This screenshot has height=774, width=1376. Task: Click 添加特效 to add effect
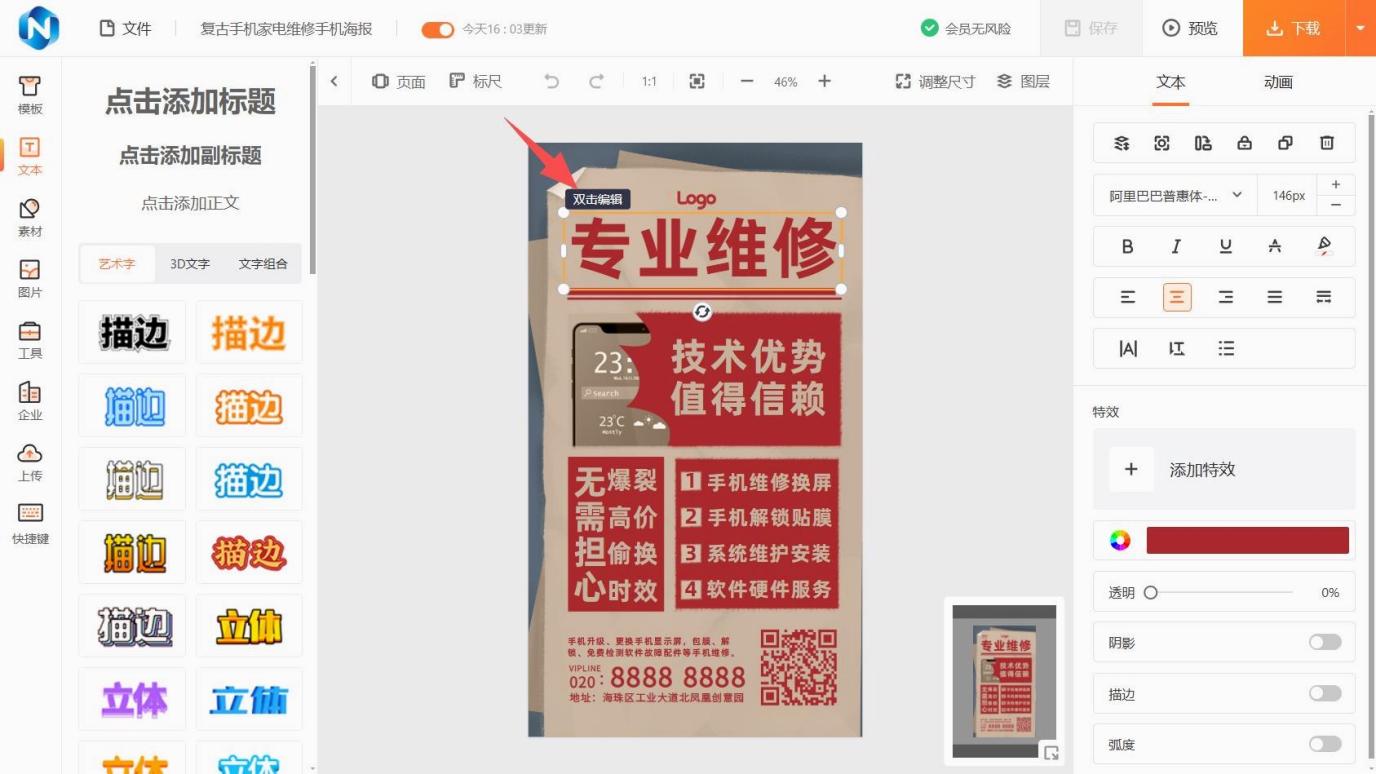click(1201, 469)
